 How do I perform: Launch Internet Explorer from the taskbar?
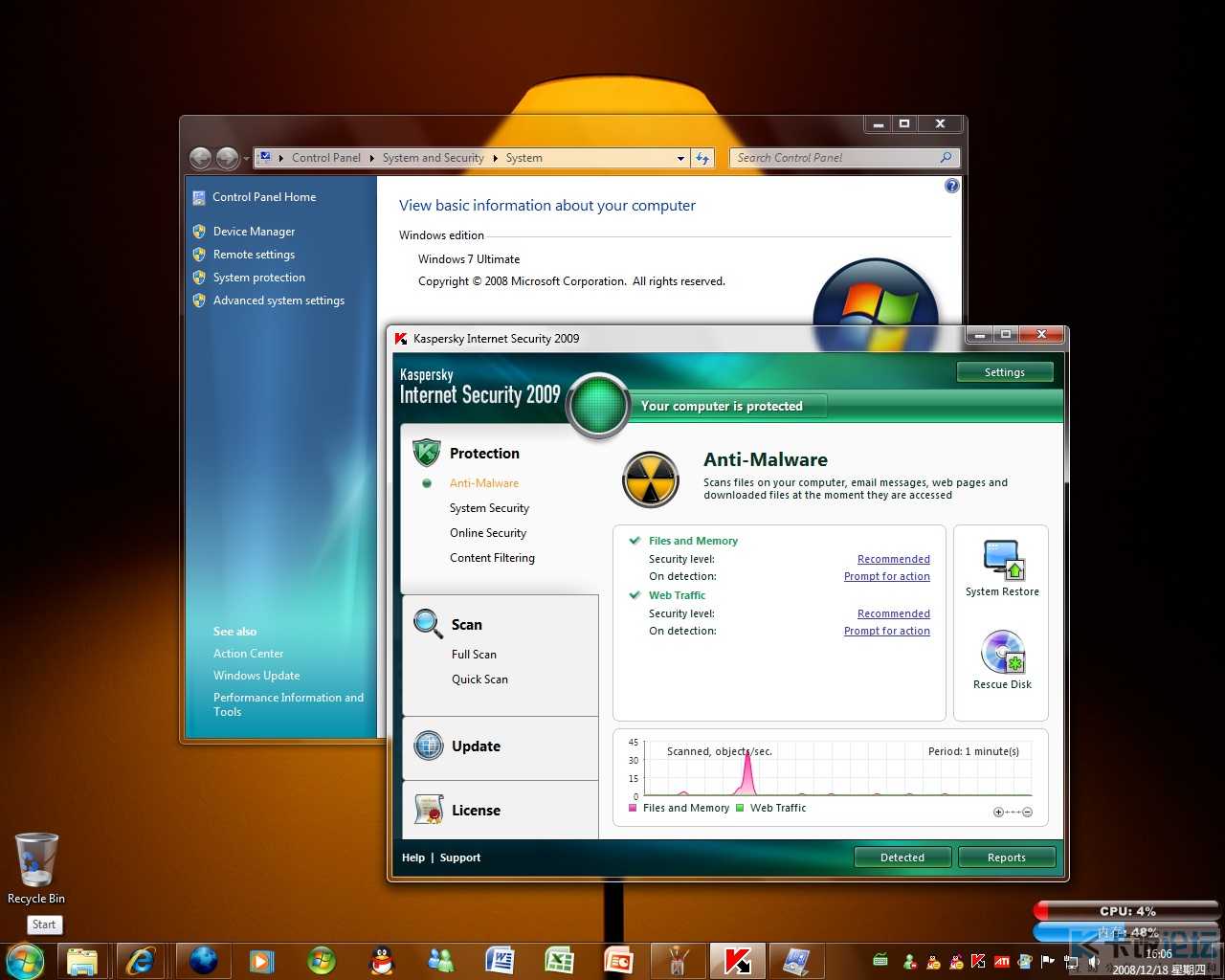(142, 961)
